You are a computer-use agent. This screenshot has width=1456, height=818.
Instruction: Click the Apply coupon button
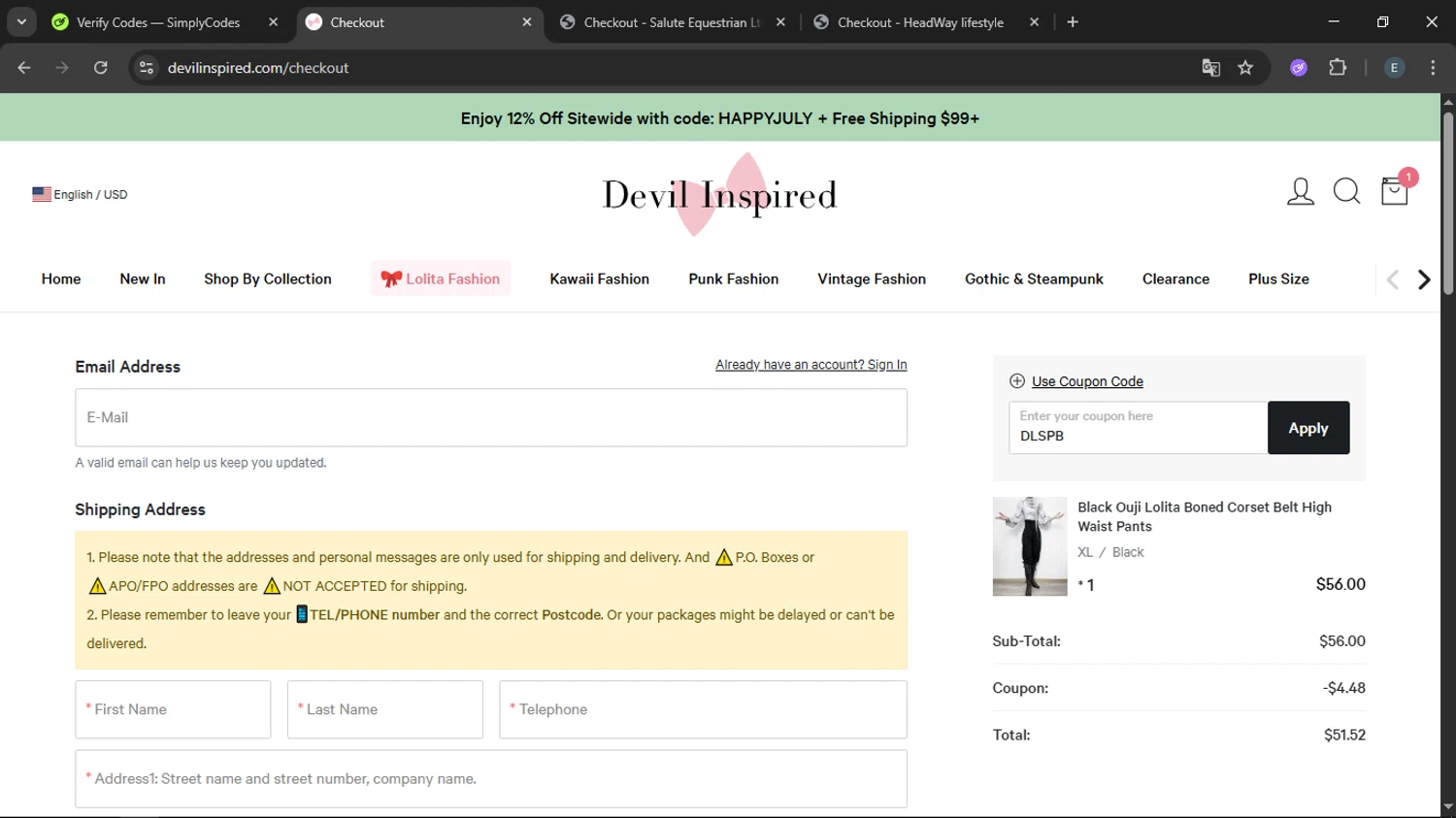[1308, 428]
